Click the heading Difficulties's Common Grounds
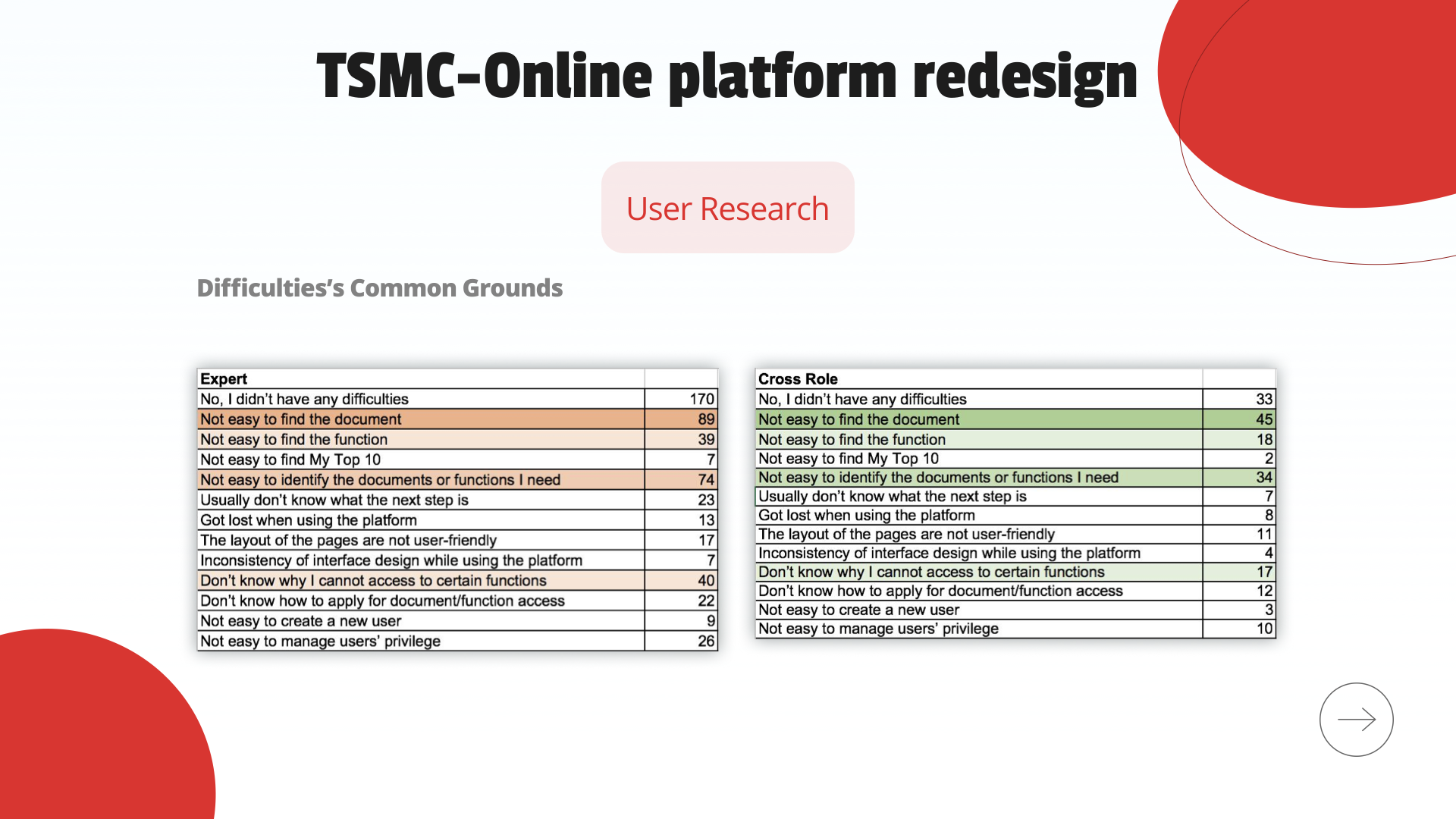1456x819 pixels. tap(380, 288)
